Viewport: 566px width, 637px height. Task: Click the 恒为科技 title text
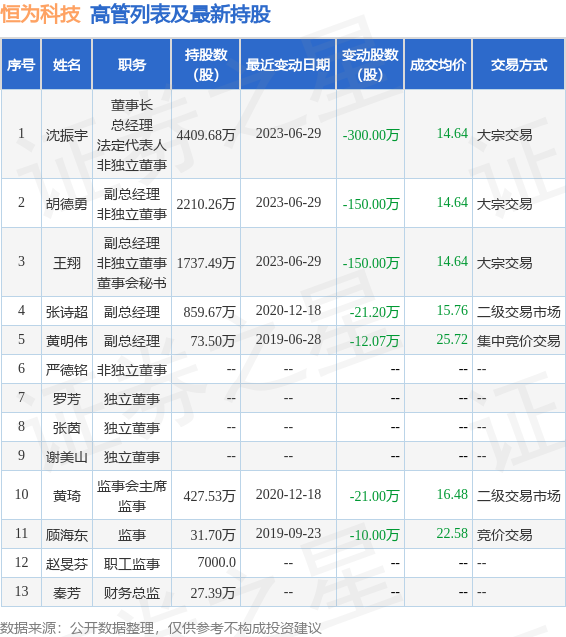coord(41,14)
